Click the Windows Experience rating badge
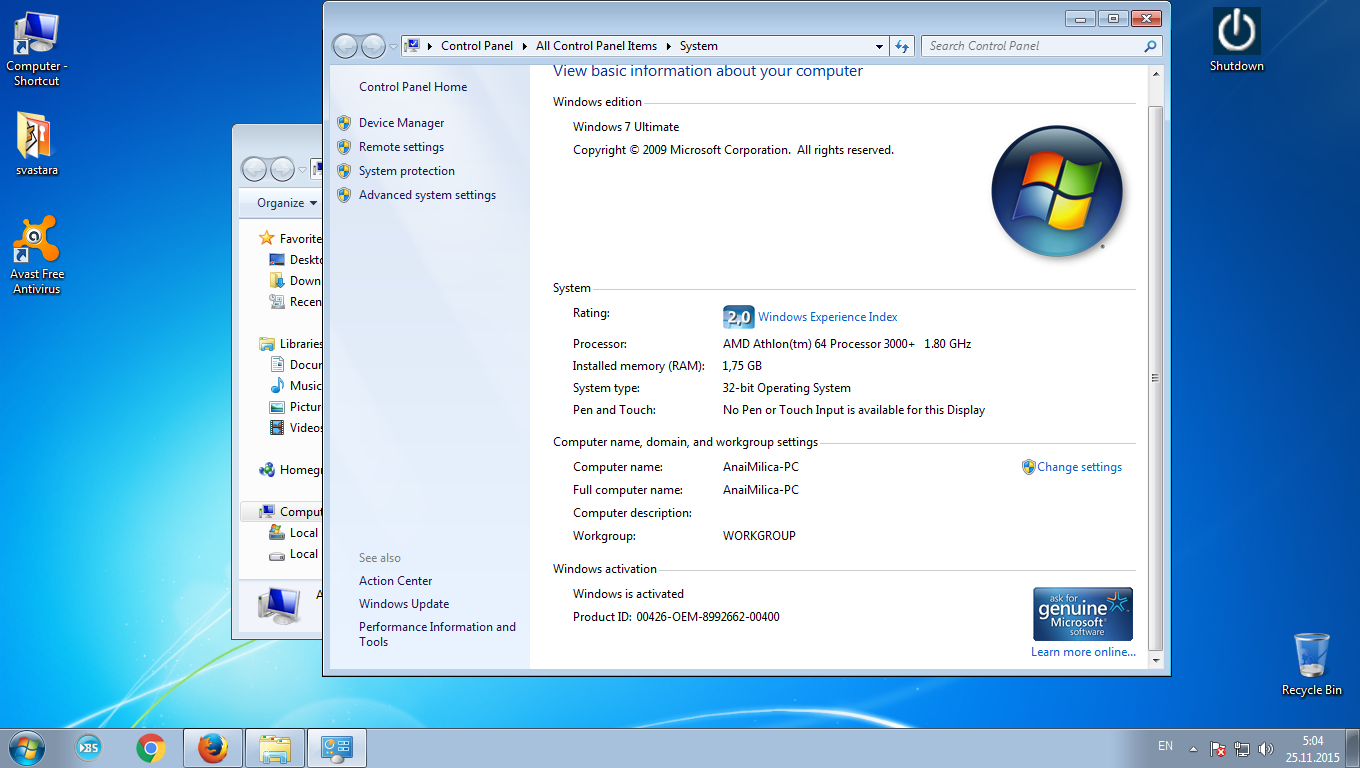 pyautogui.click(x=738, y=317)
